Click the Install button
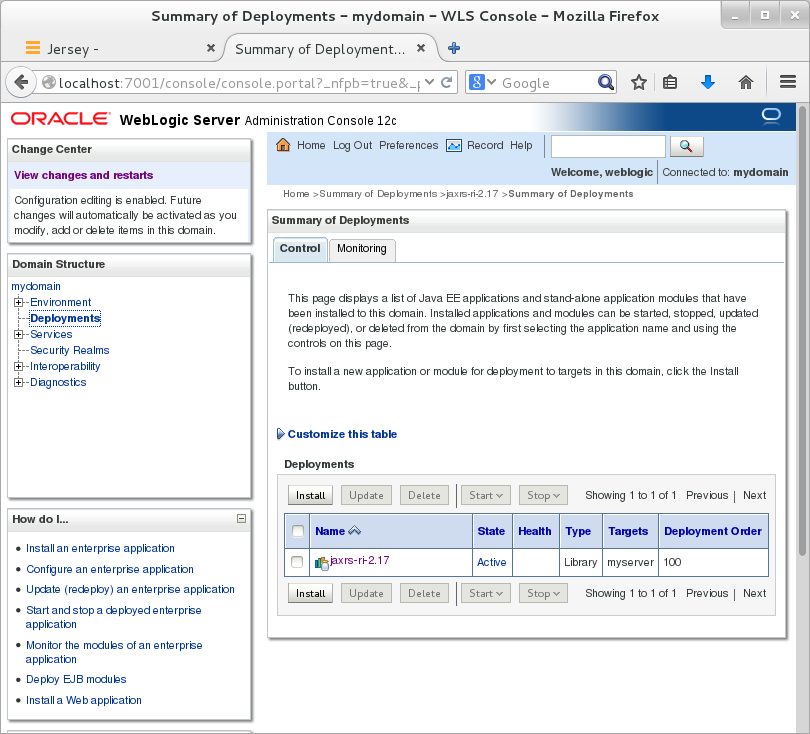810x734 pixels. click(x=310, y=494)
